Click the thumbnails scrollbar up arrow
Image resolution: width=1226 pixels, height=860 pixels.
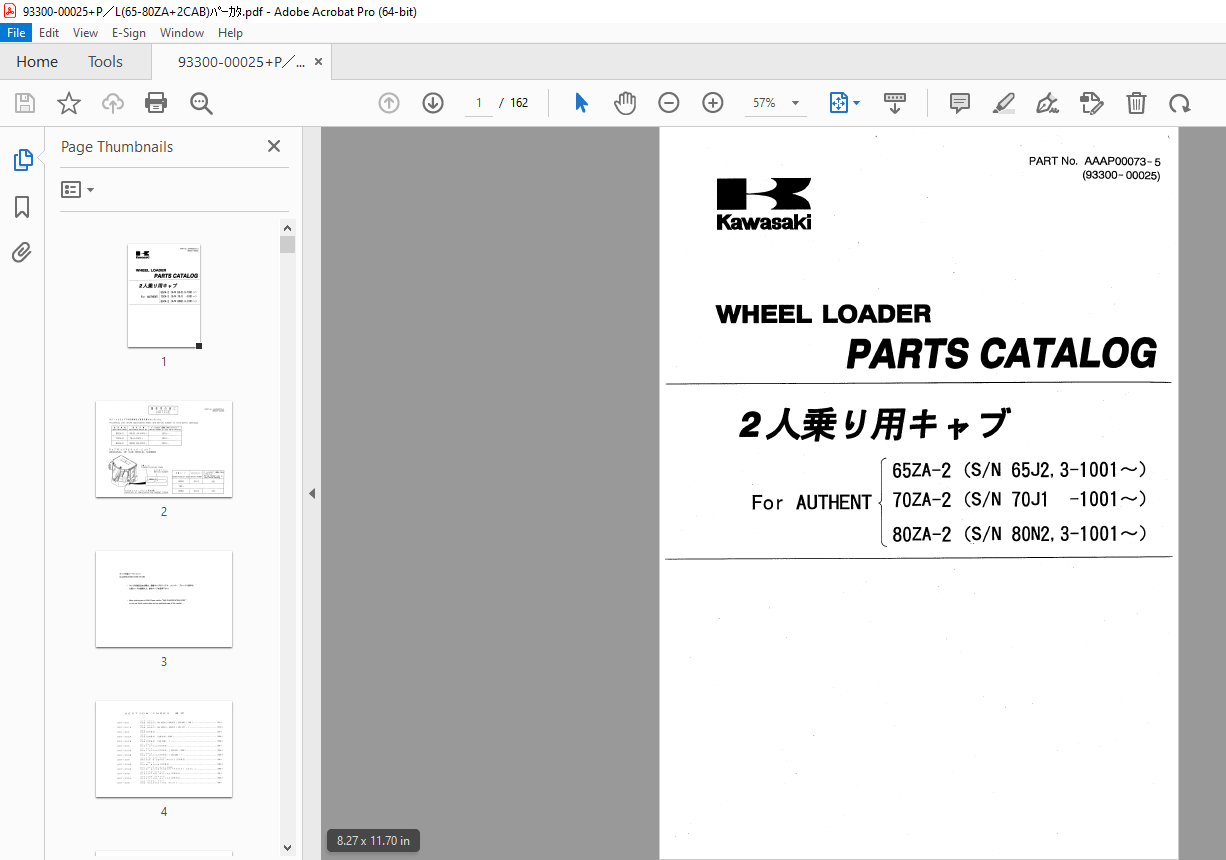[x=288, y=227]
